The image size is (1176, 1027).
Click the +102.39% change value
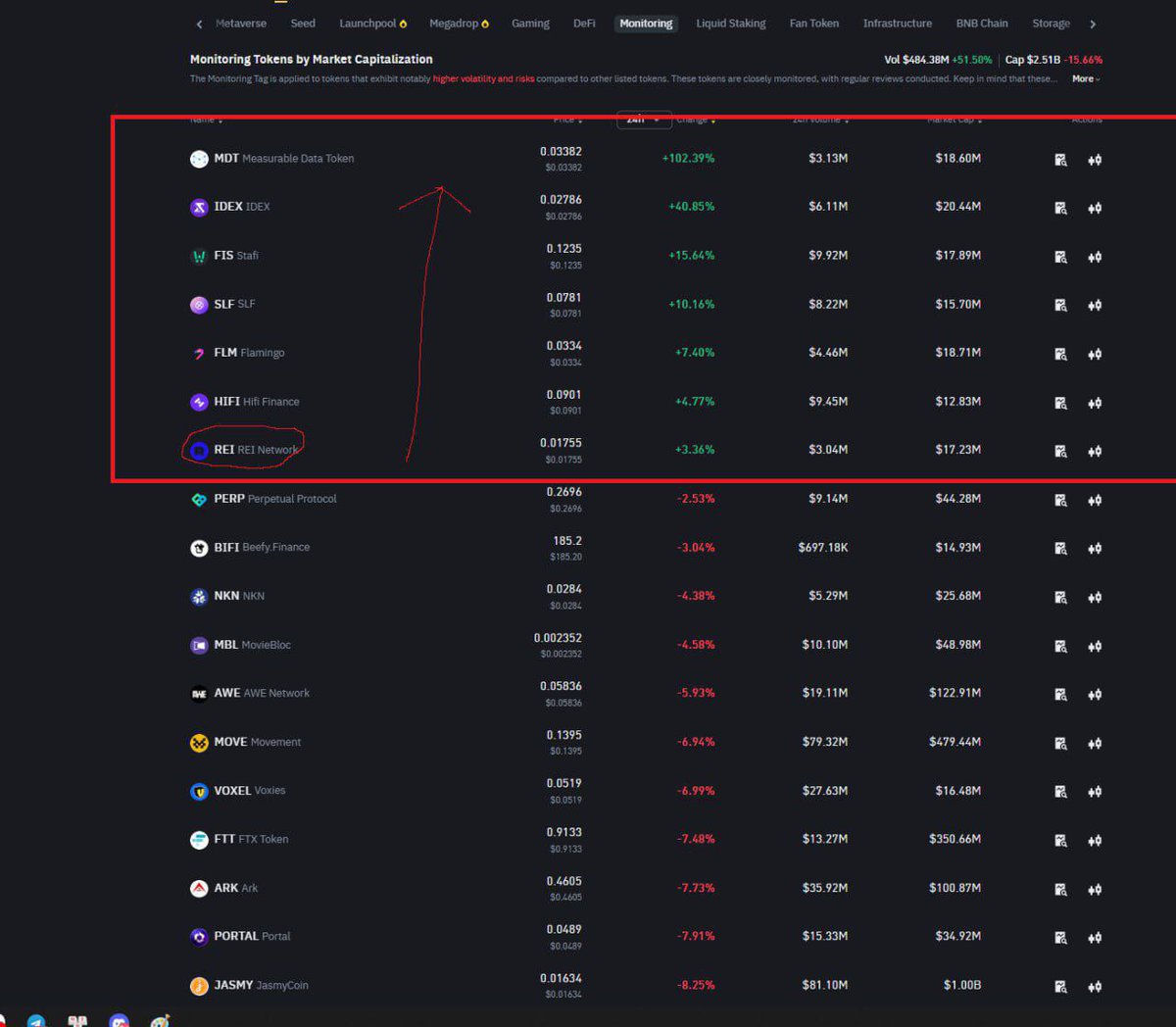(688, 159)
